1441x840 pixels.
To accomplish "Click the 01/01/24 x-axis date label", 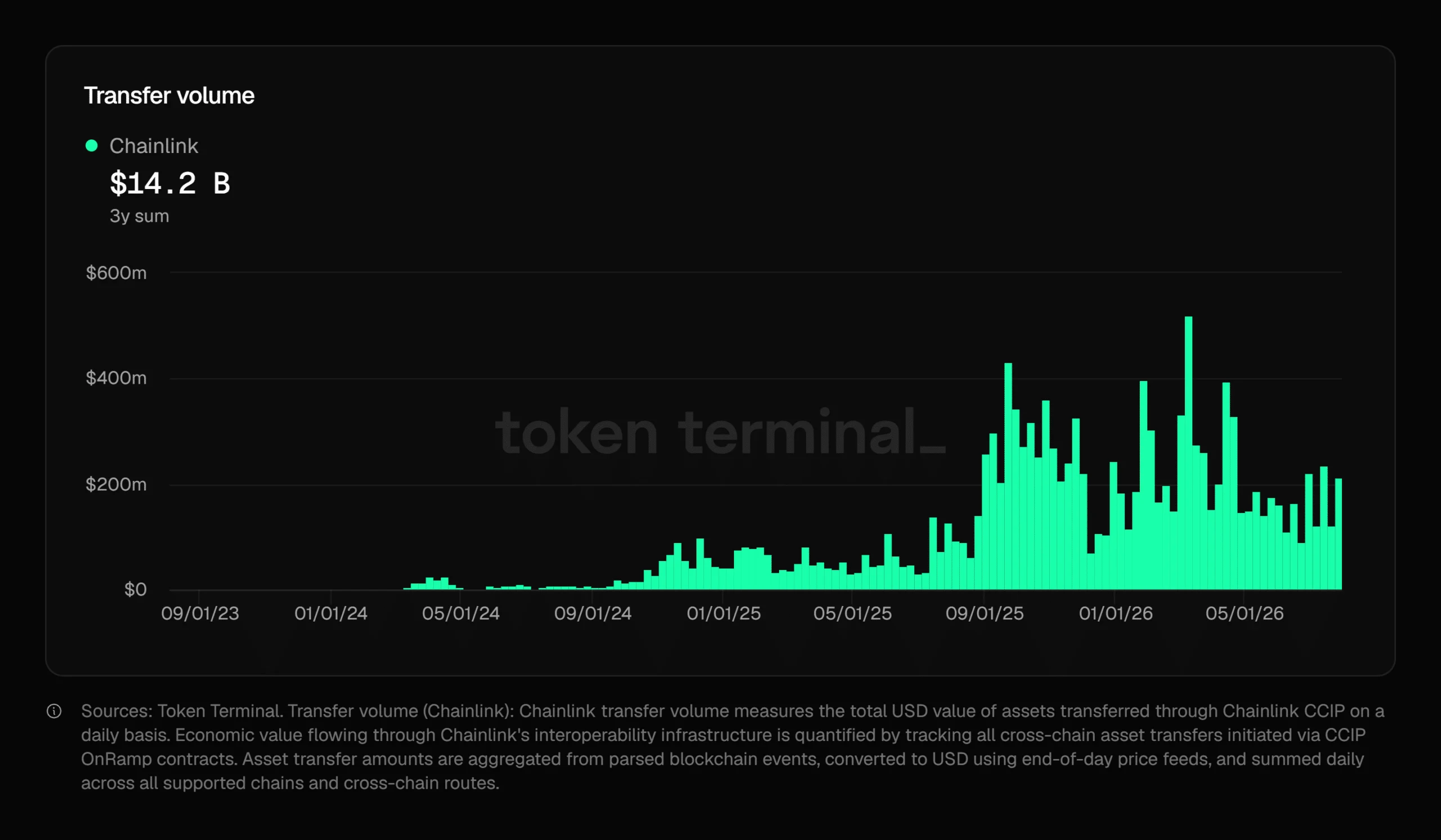I will tap(331, 613).
